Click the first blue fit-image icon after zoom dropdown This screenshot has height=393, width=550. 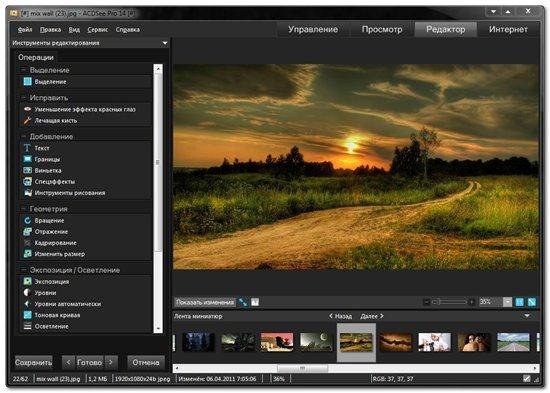(519, 302)
